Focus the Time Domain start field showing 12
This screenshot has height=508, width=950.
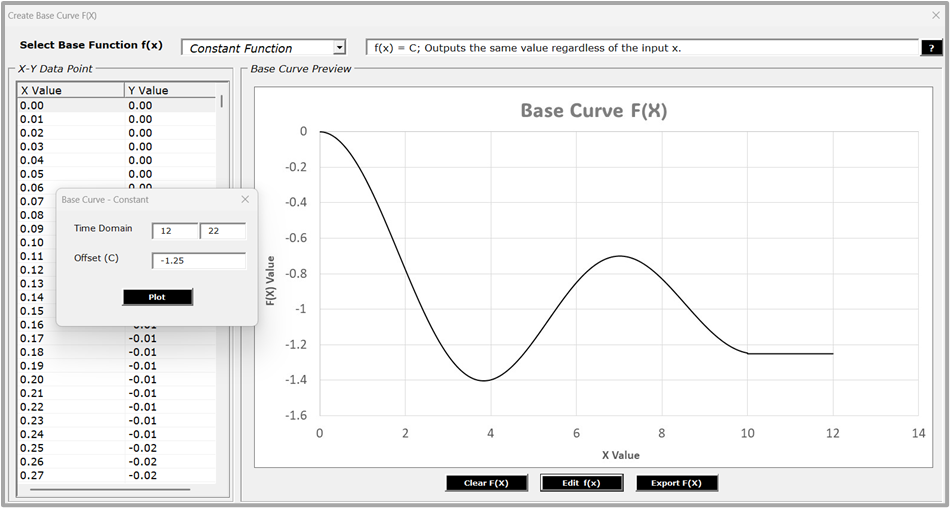[x=174, y=231]
